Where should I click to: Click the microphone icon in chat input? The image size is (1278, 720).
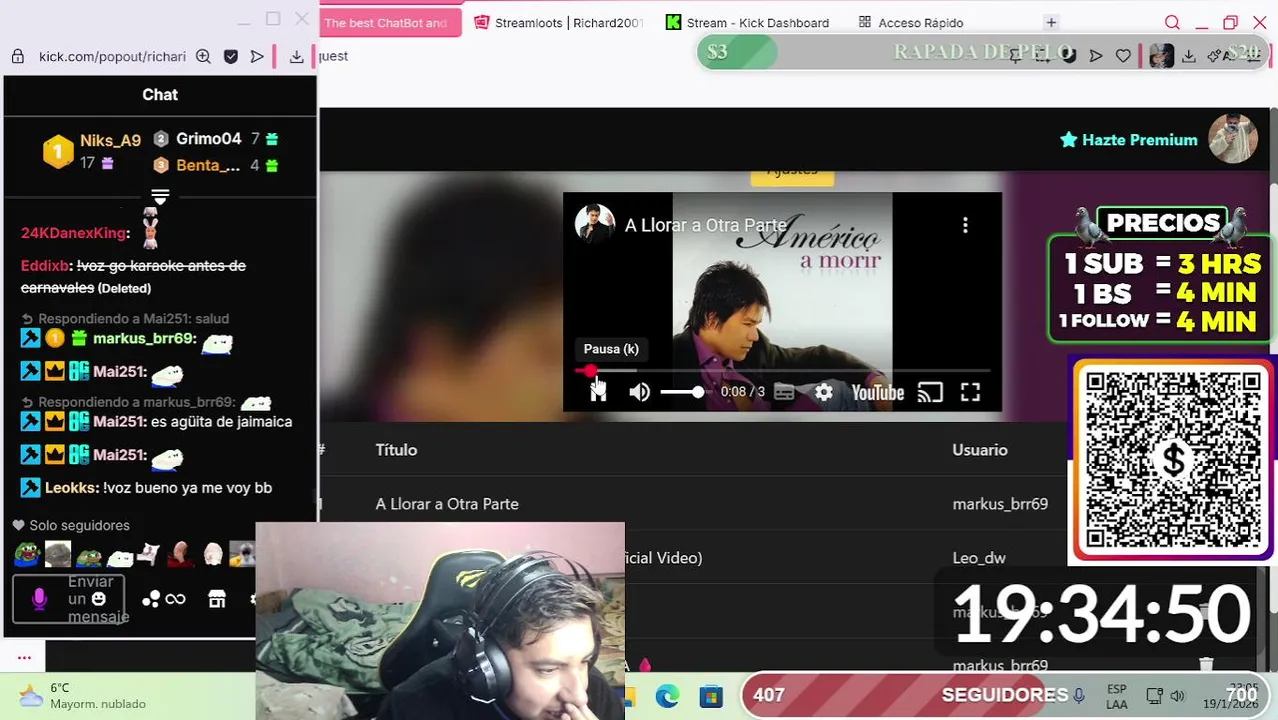pyautogui.click(x=39, y=599)
